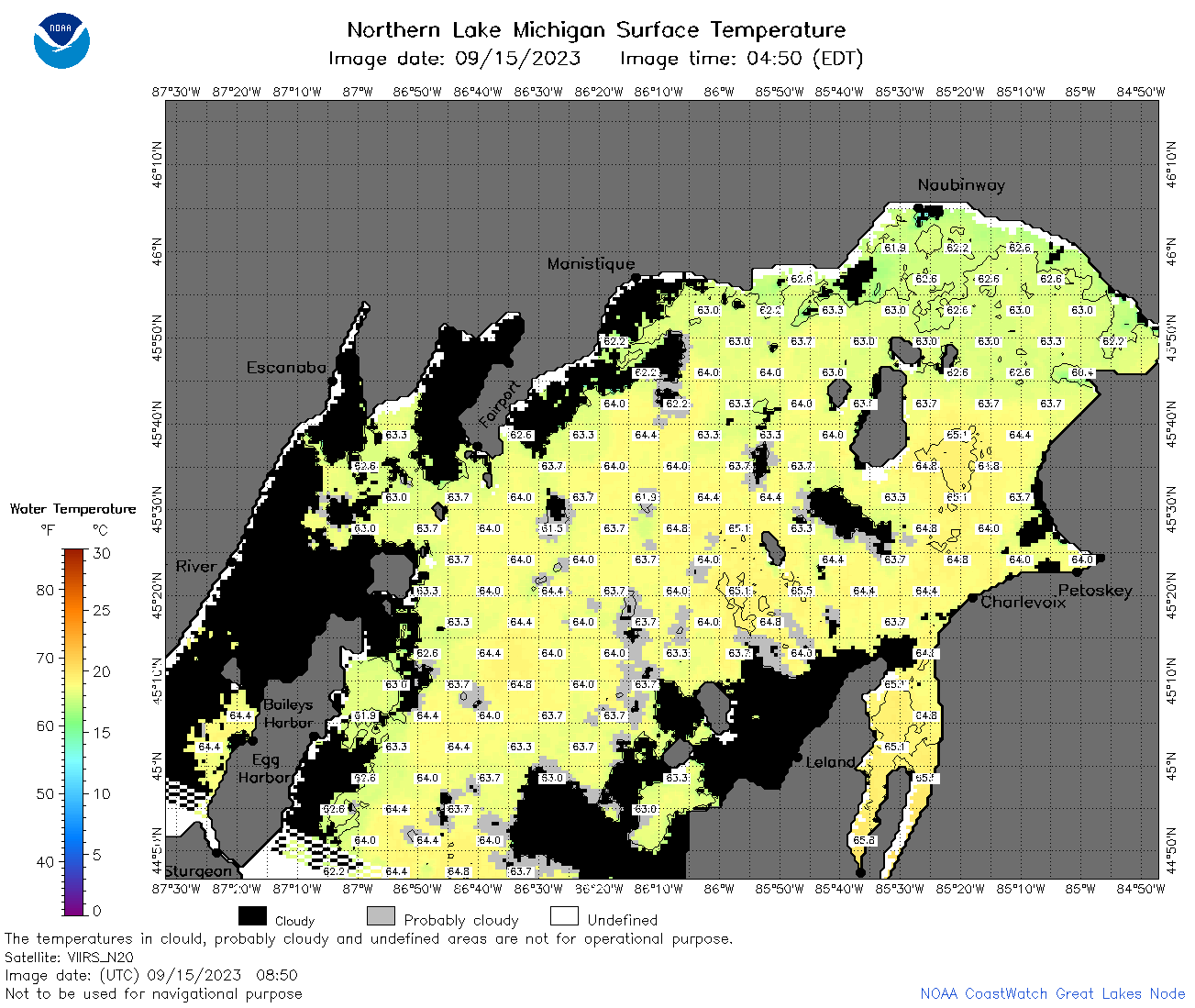Click the Manistique city label
The image size is (1195, 1008).
591,264
